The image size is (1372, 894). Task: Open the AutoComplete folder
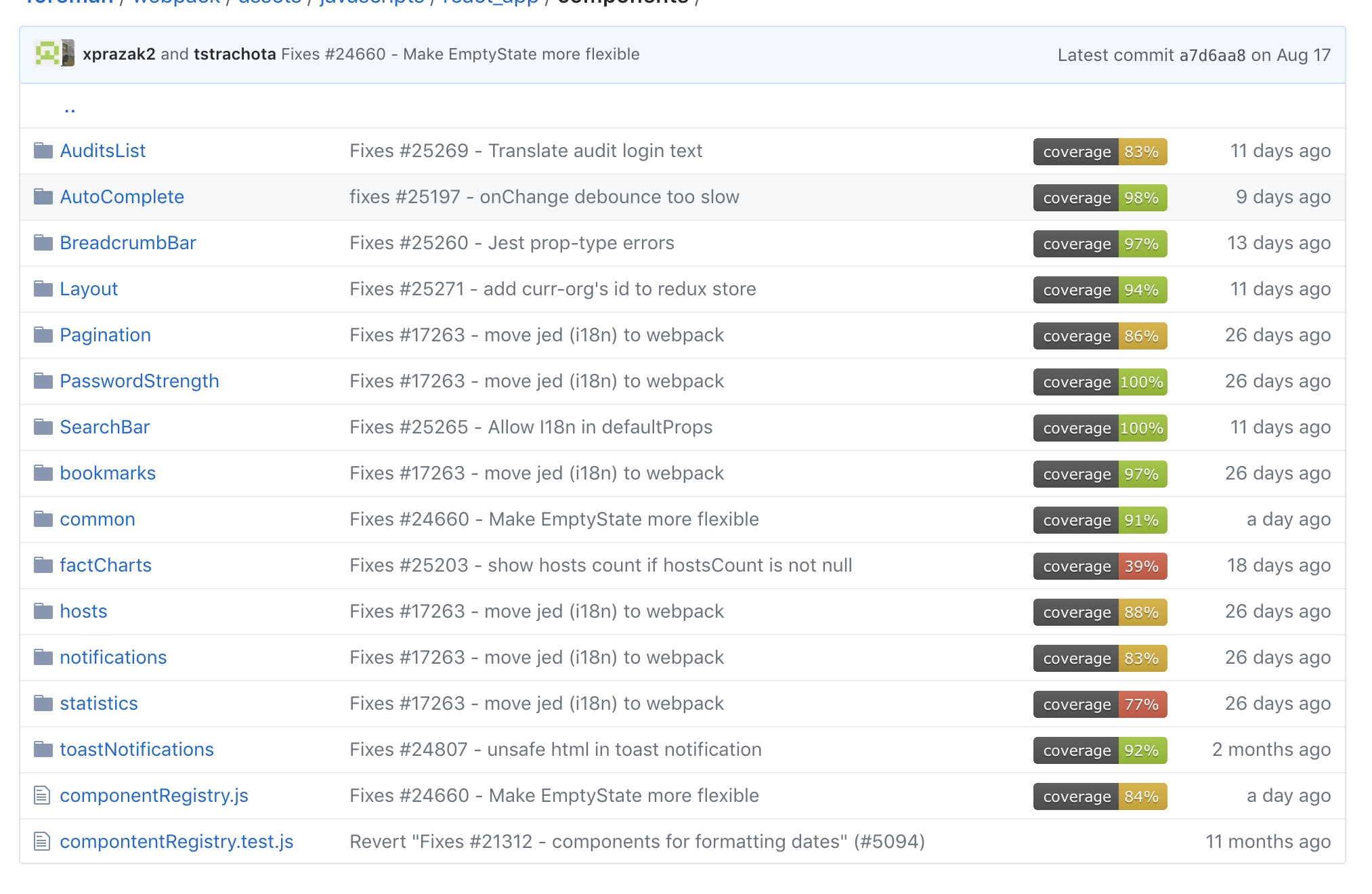[122, 196]
